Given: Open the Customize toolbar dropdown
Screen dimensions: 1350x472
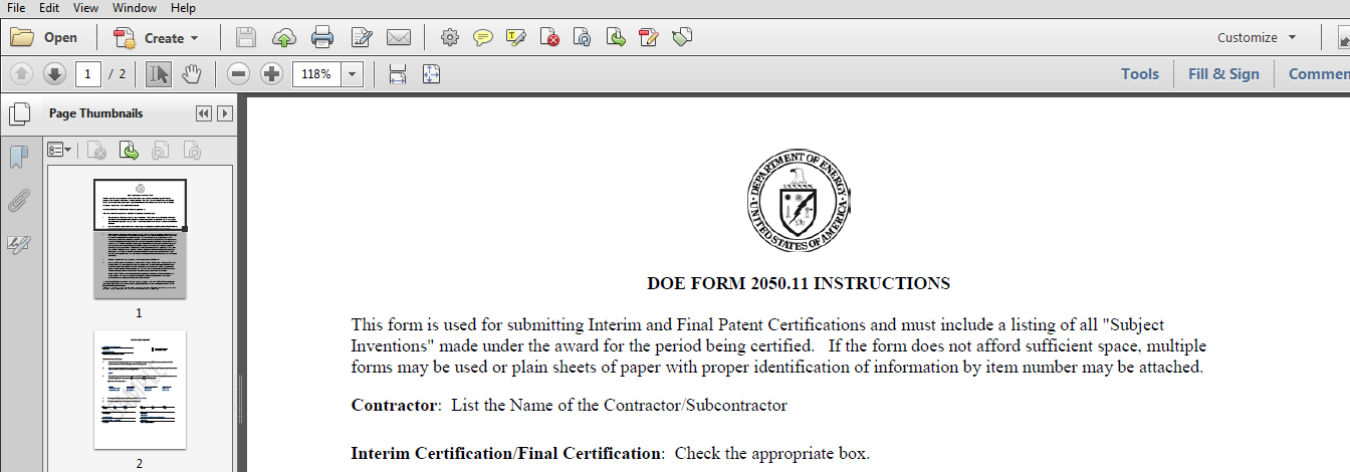Looking at the screenshot, I should [x=1256, y=38].
